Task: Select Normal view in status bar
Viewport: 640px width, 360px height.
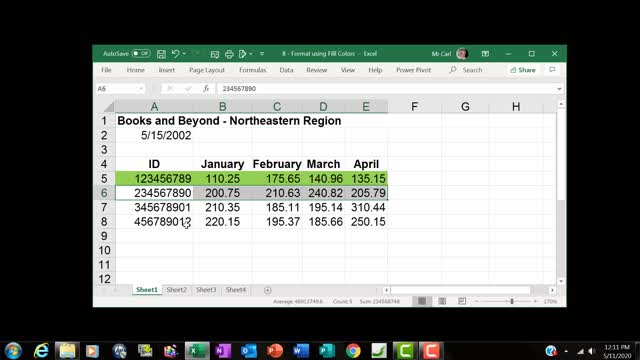Action: click(422, 301)
